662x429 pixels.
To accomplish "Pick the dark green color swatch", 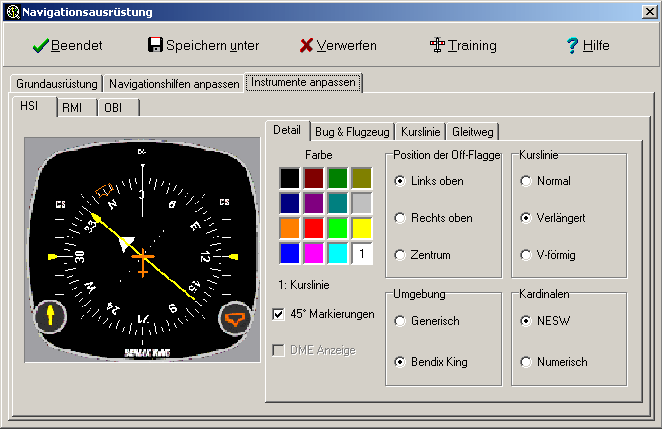I will pos(338,178).
